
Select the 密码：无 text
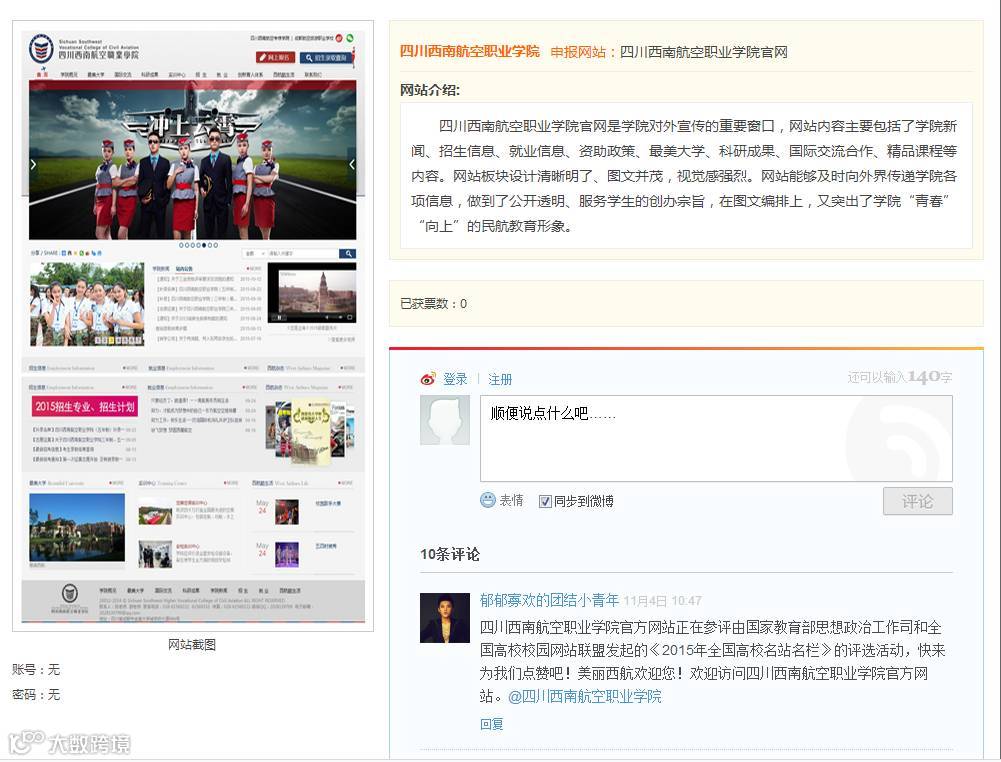(36, 694)
